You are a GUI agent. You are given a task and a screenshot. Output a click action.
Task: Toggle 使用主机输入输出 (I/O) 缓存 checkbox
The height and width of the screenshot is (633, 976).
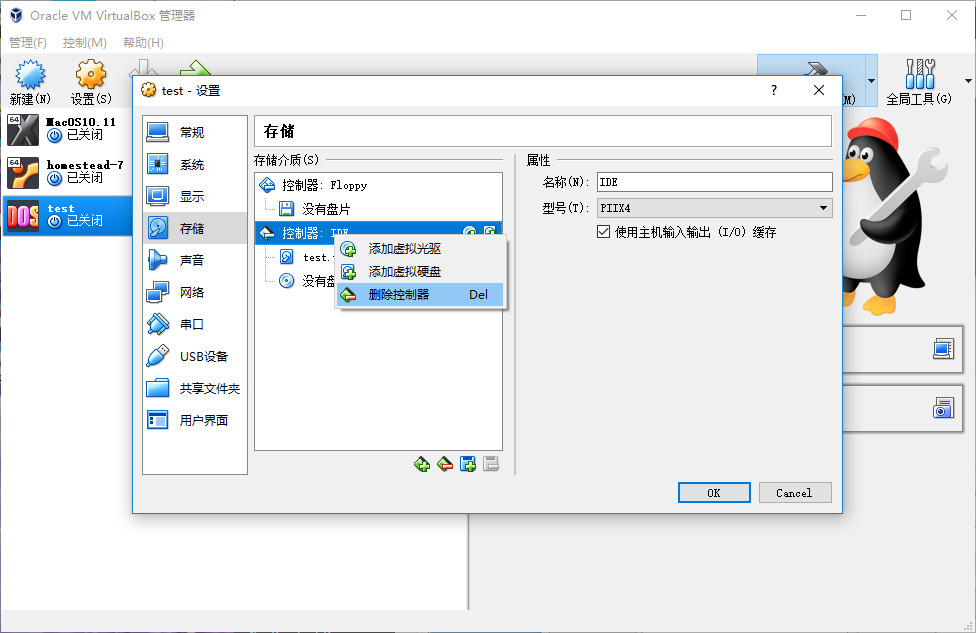pyautogui.click(x=603, y=232)
